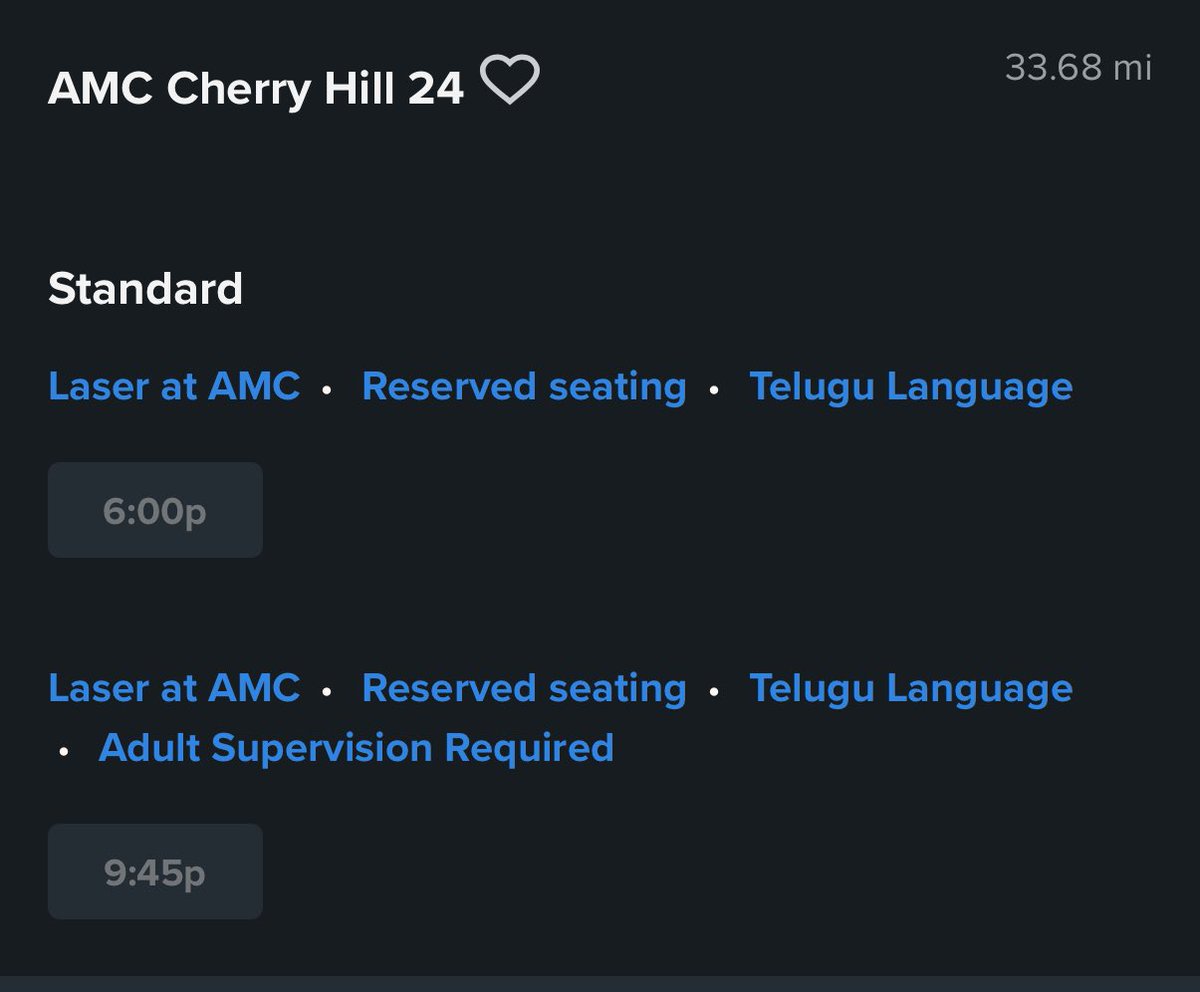
Task: Open Reserved seating link above 6:00p
Action: point(524,386)
